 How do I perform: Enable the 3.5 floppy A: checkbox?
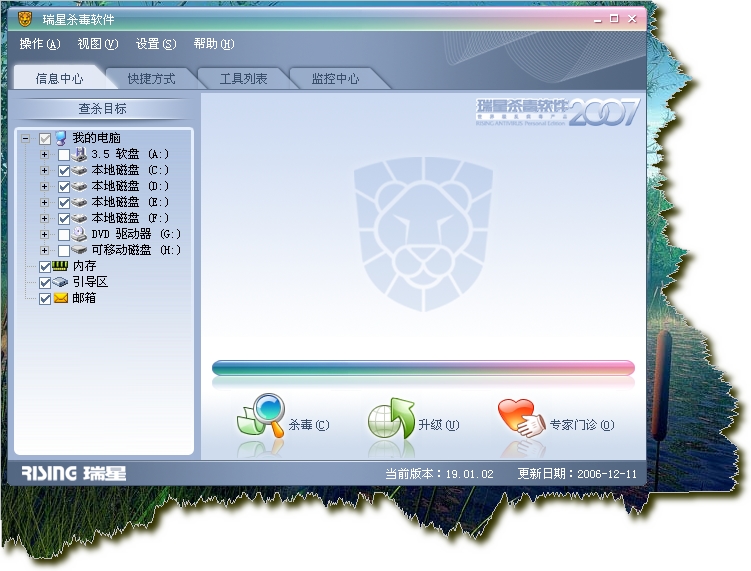click(64, 155)
